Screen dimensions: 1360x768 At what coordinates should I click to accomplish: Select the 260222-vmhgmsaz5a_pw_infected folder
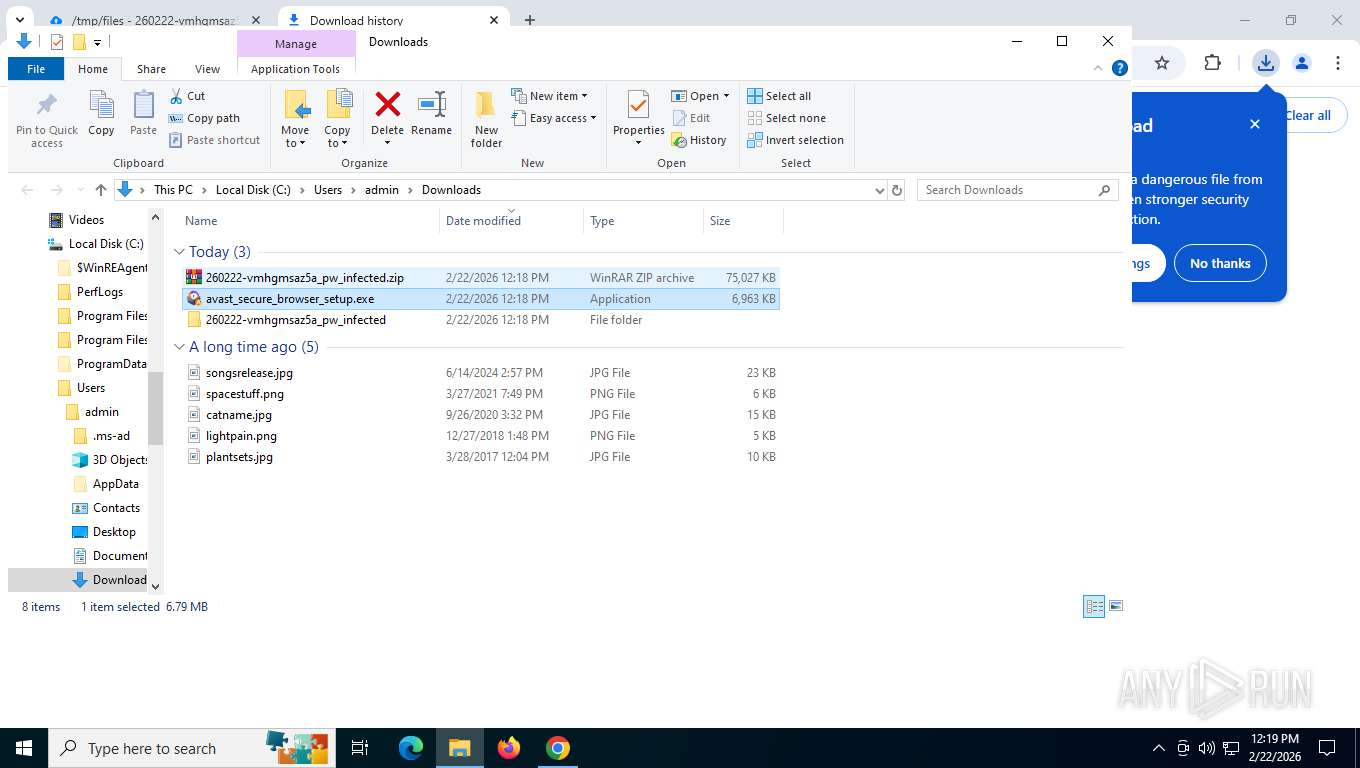pyautogui.click(x=480, y=320)
